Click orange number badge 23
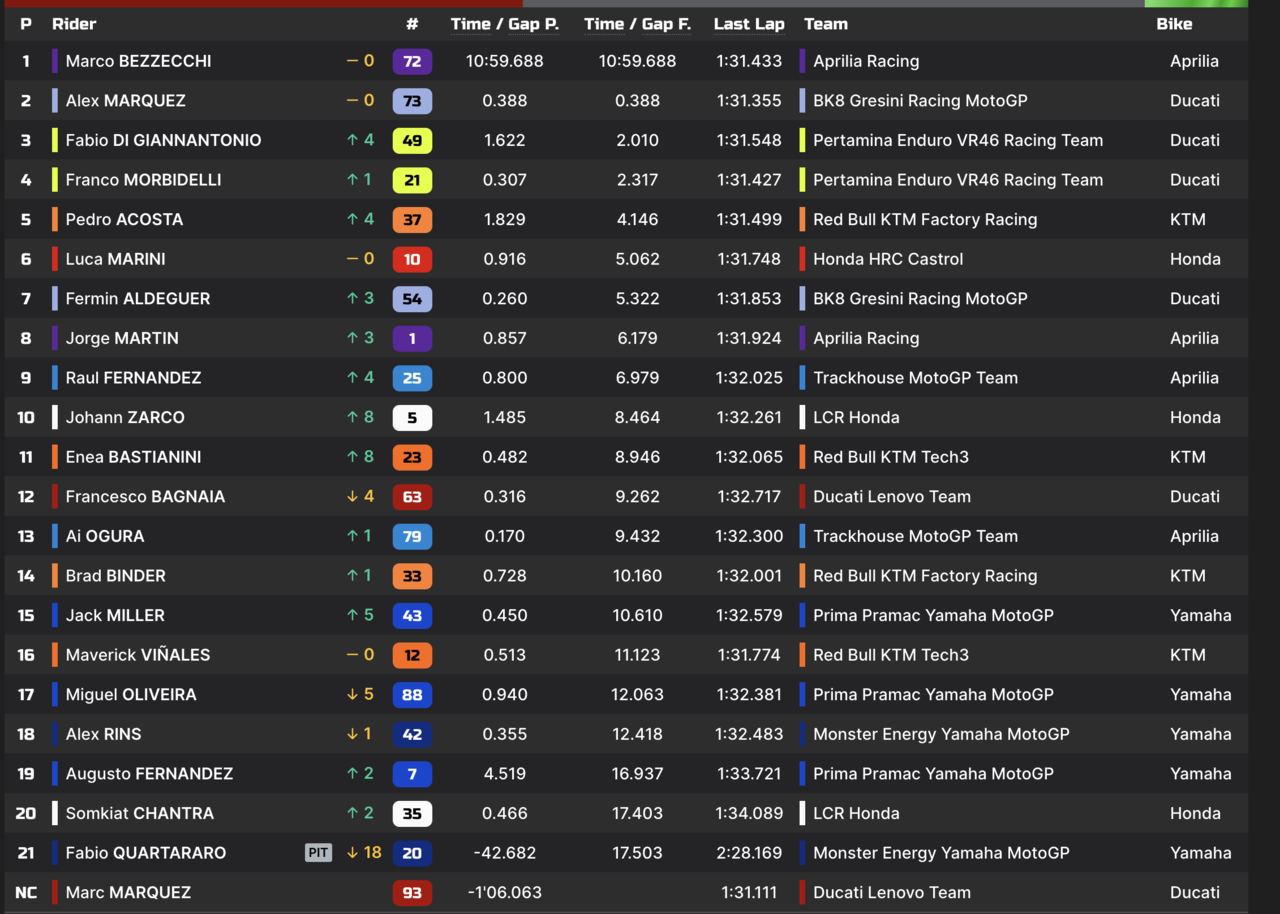The height and width of the screenshot is (914, 1280). [x=412, y=457]
